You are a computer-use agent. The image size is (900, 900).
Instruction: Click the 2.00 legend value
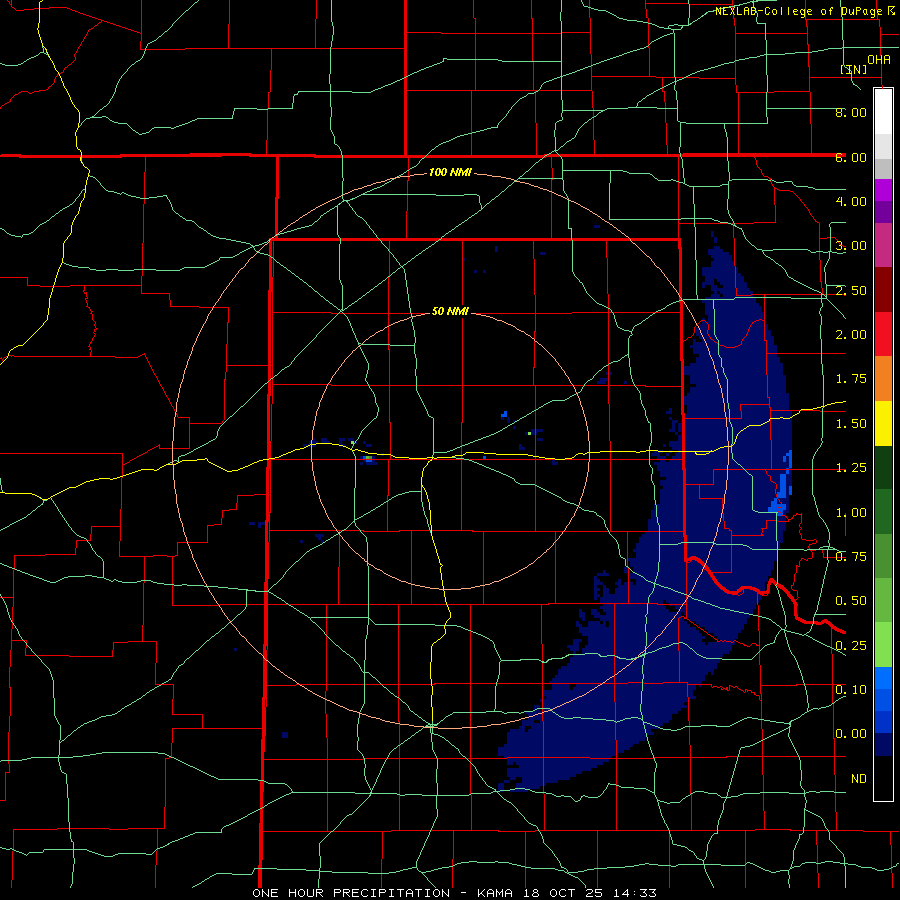click(851, 335)
